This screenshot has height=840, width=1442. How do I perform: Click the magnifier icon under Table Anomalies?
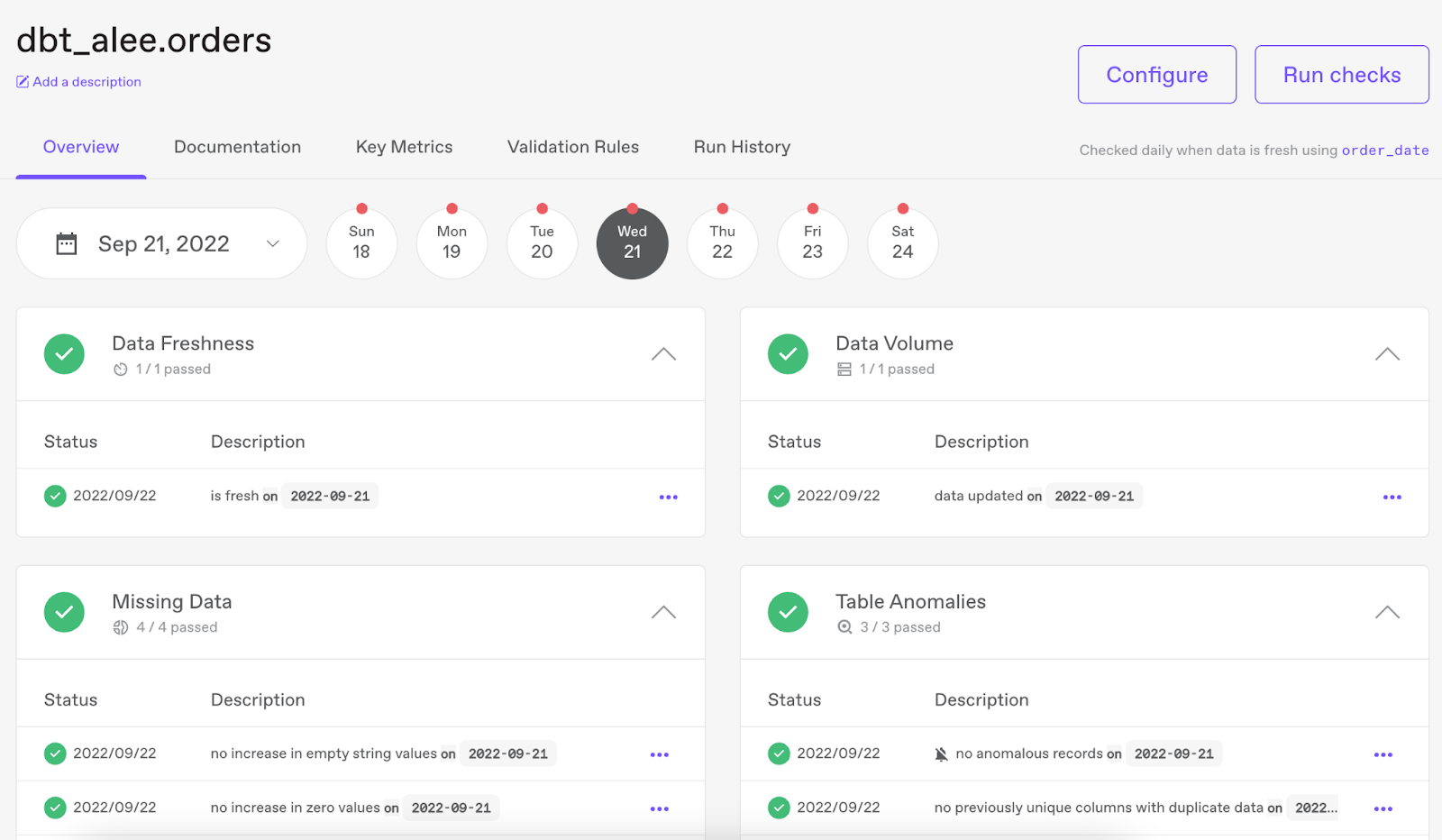pyautogui.click(x=844, y=627)
